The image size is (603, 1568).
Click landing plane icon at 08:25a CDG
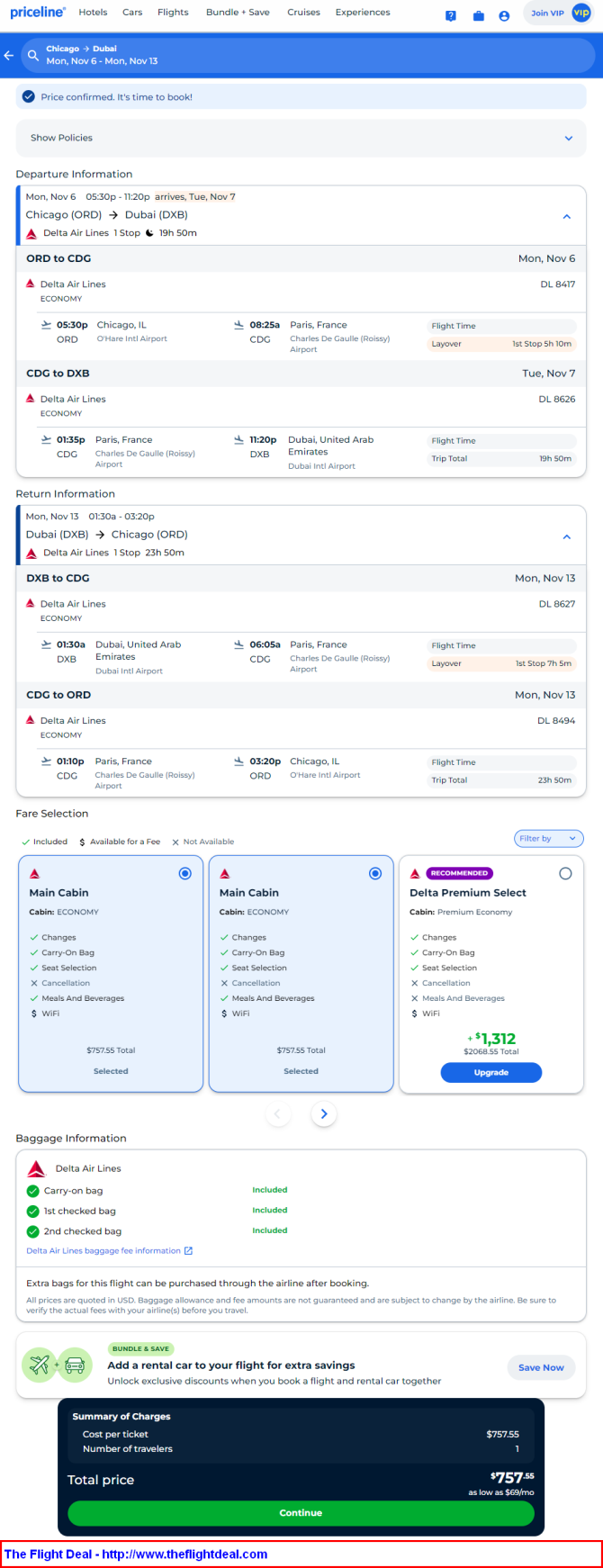[x=238, y=325]
